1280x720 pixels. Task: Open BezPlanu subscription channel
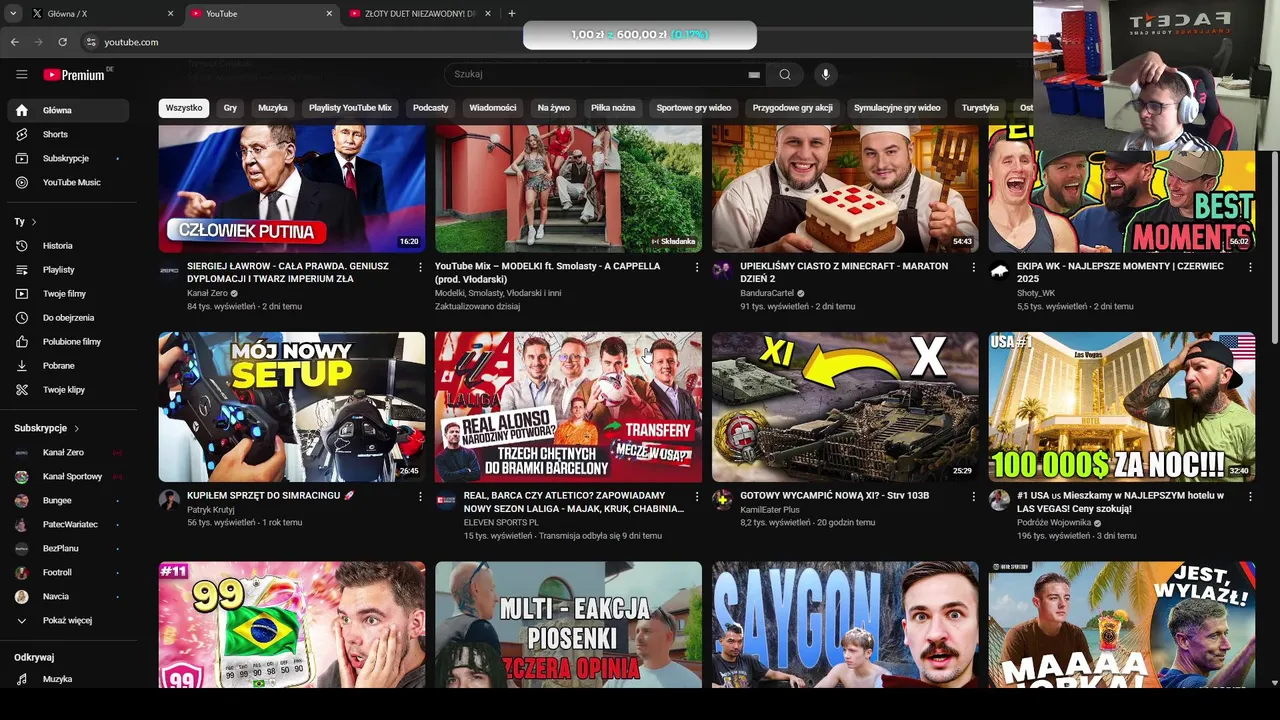coord(68,548)
